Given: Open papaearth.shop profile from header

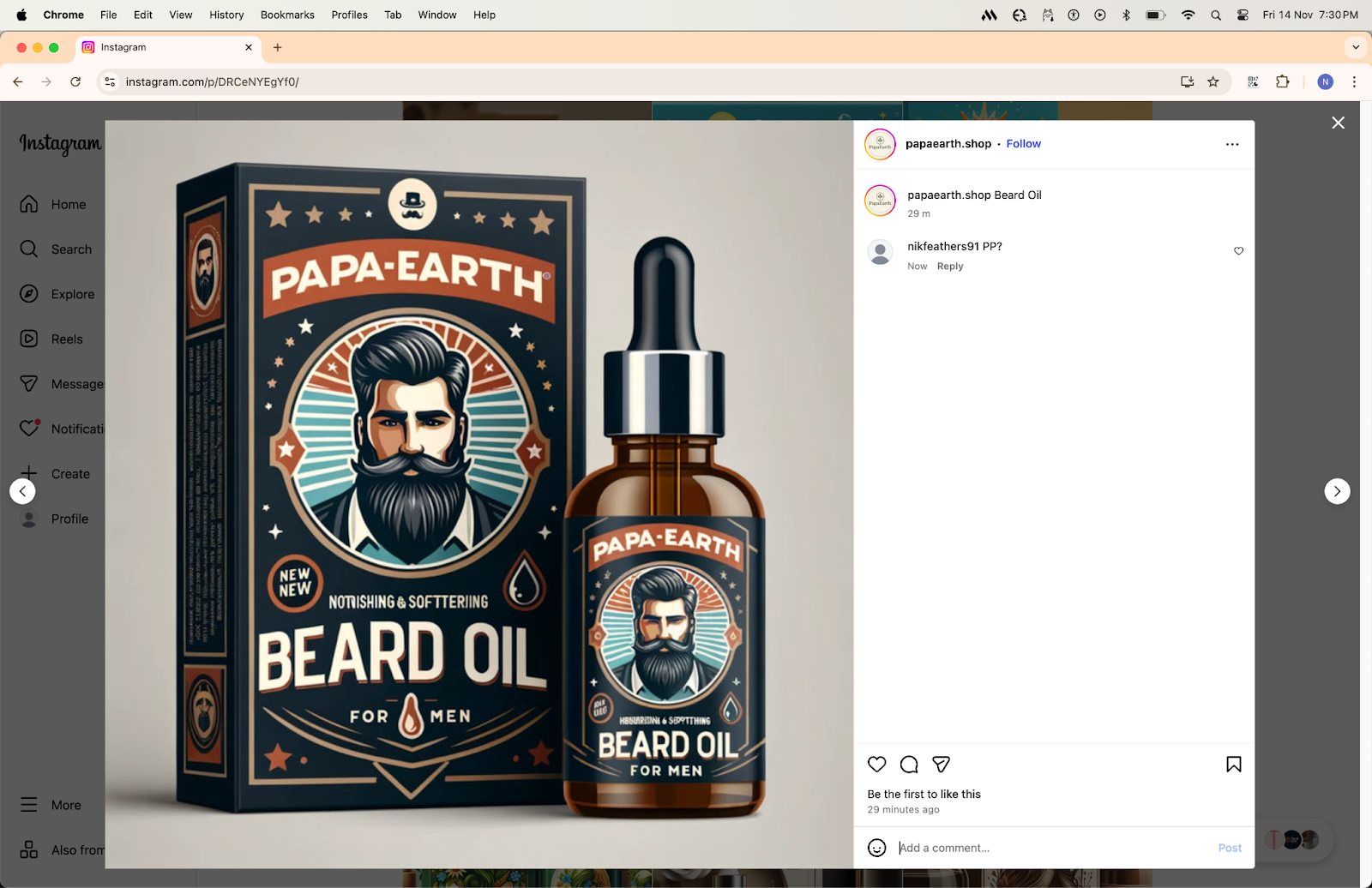Looking at the screenshot, I should coord(948,144).
